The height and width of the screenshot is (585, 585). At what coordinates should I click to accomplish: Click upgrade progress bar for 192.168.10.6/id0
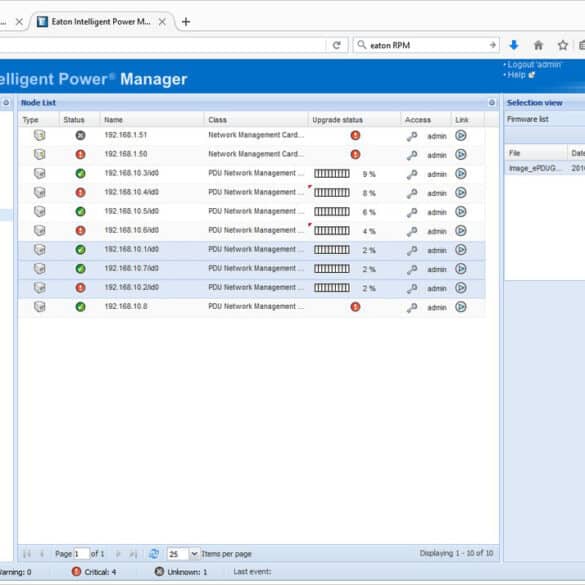point(332,231)
